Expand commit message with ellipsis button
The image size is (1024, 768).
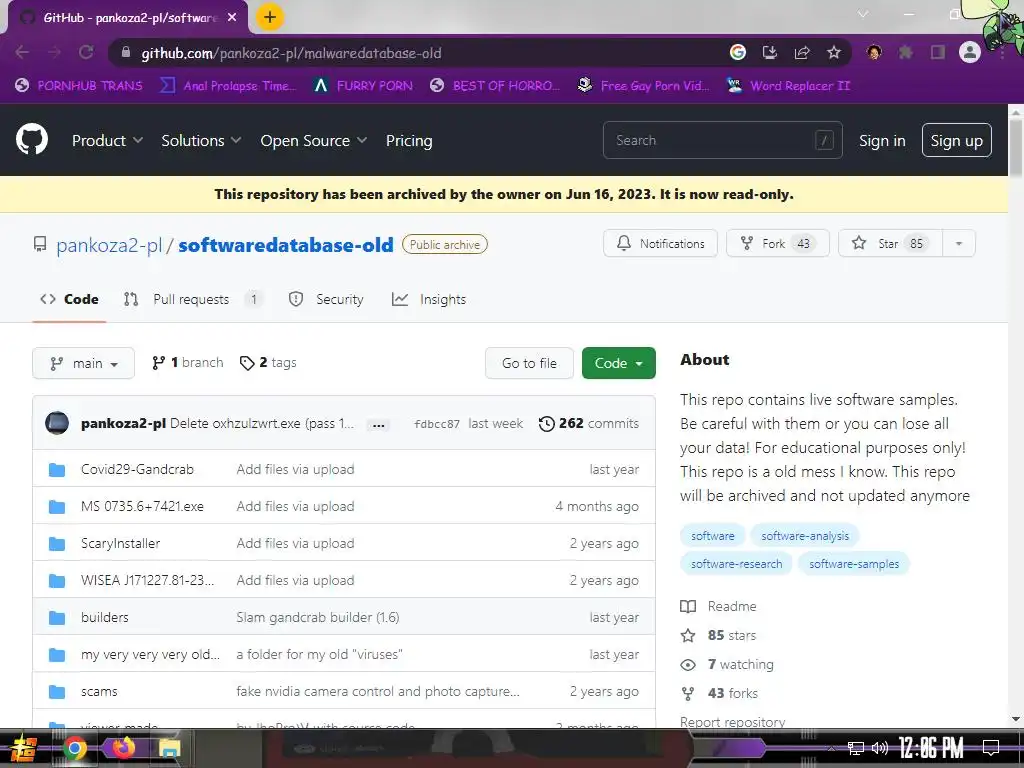pos(378,424)
